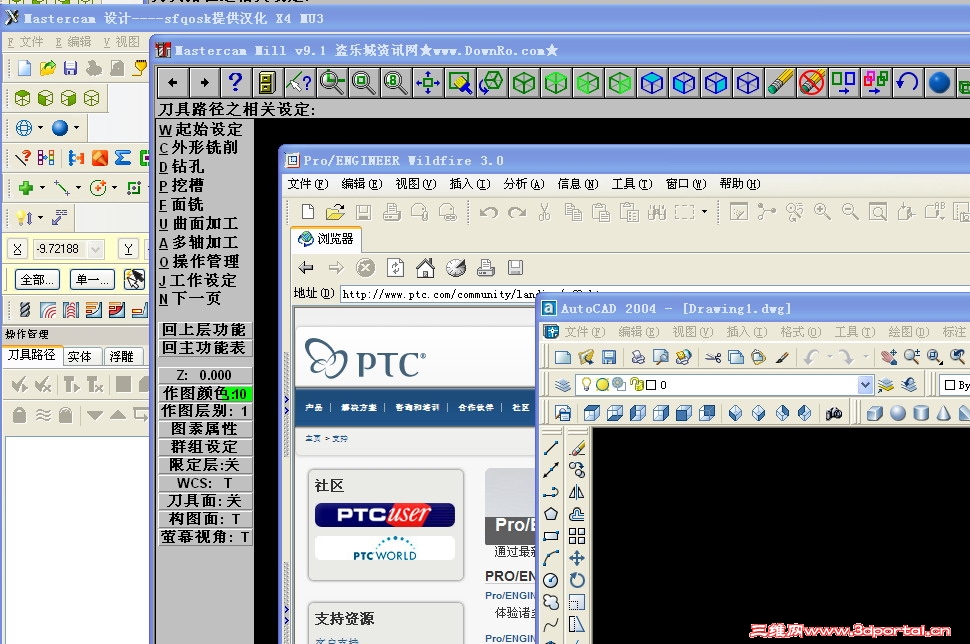Click the back arrow in Mastercam Mill toolbar
970x644 pixels.
click(173, 82)
